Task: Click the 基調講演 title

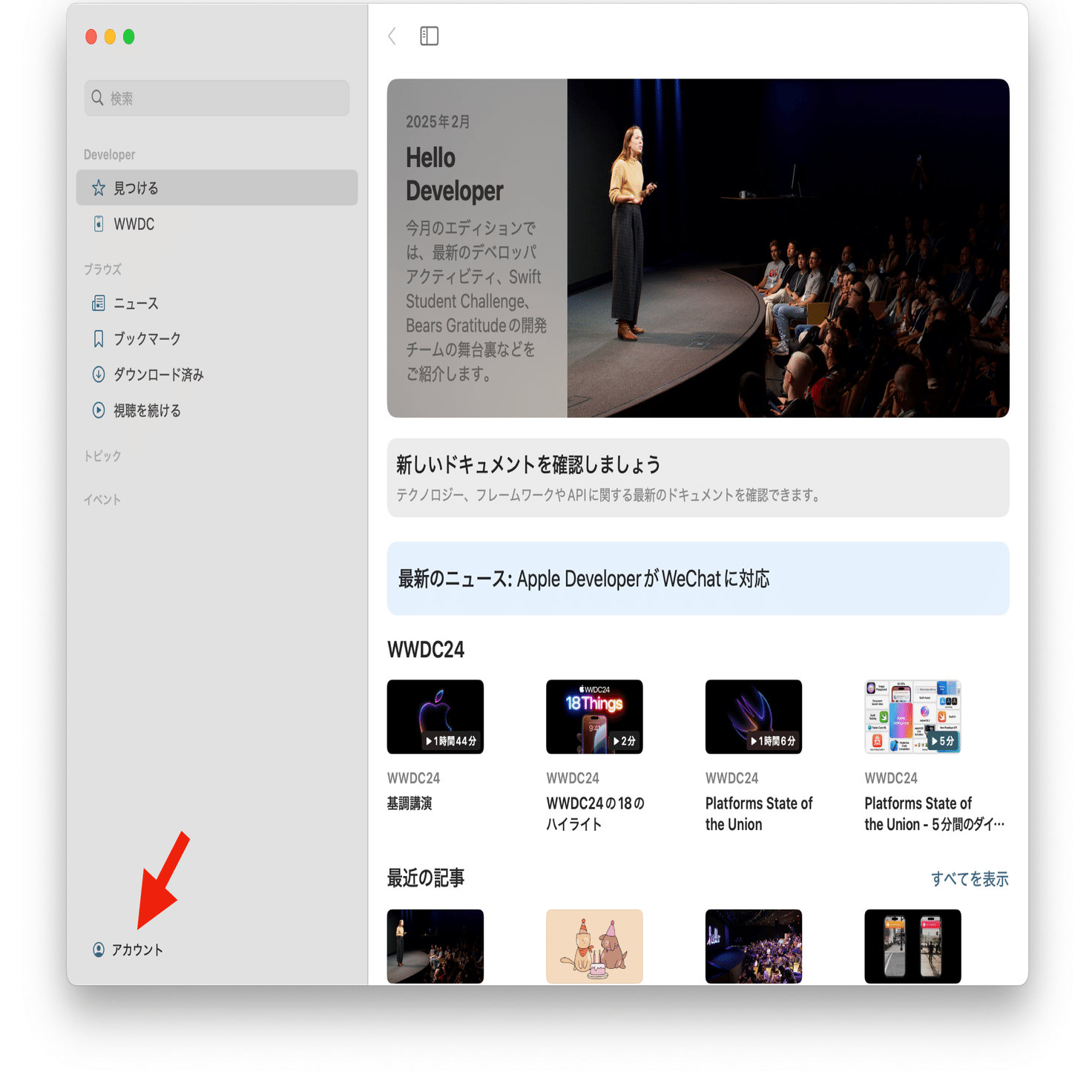Action: [409, 803]
